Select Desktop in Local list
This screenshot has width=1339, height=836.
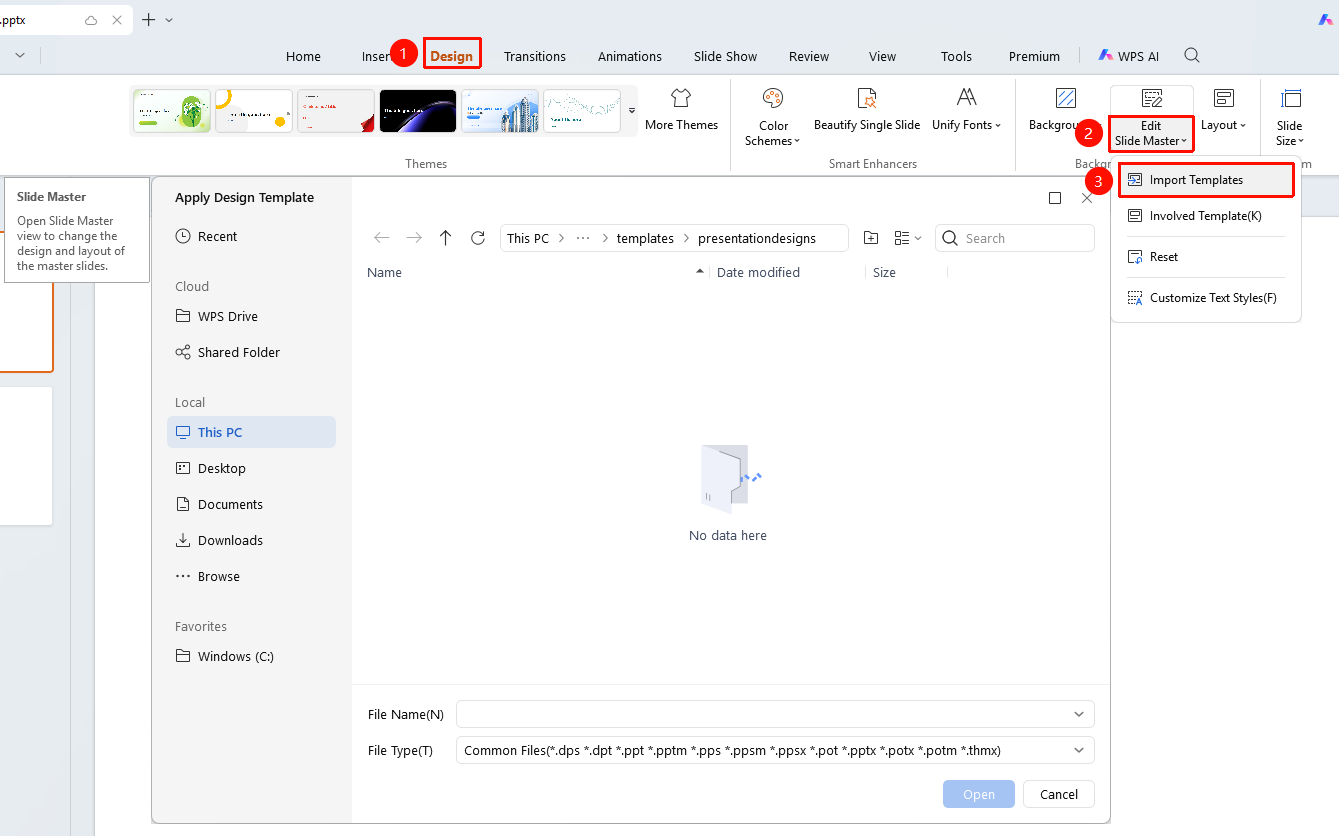211,469
